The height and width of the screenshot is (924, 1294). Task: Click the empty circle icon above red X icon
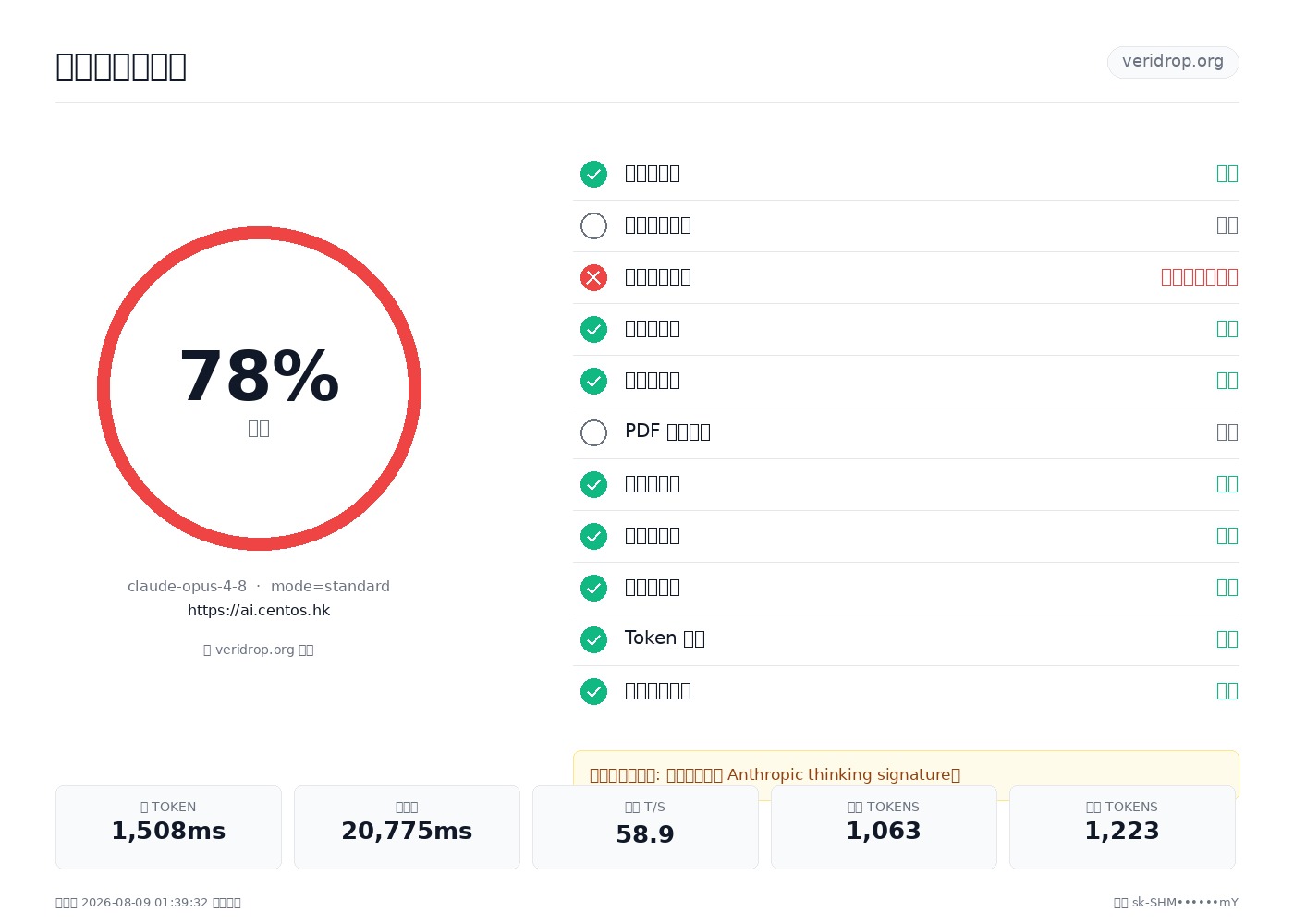click(593, 225)
